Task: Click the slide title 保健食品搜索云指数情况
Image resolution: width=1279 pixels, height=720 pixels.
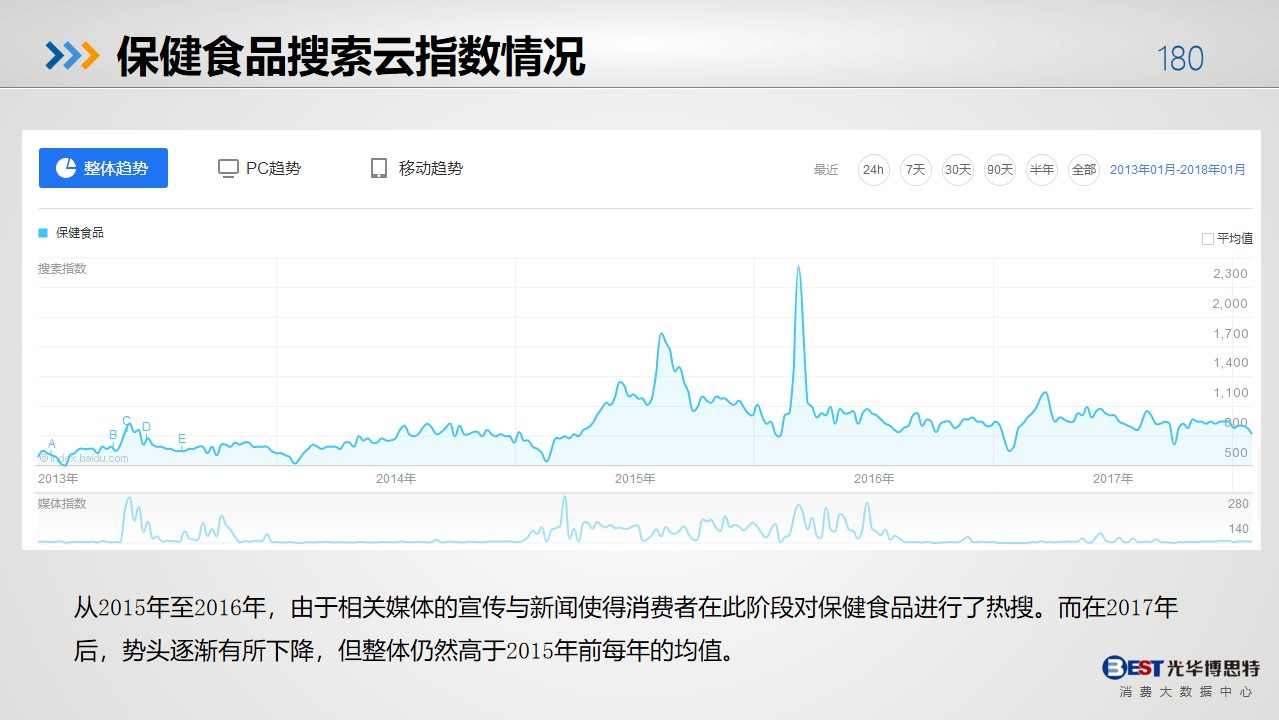Action: (x=350, y=57)
